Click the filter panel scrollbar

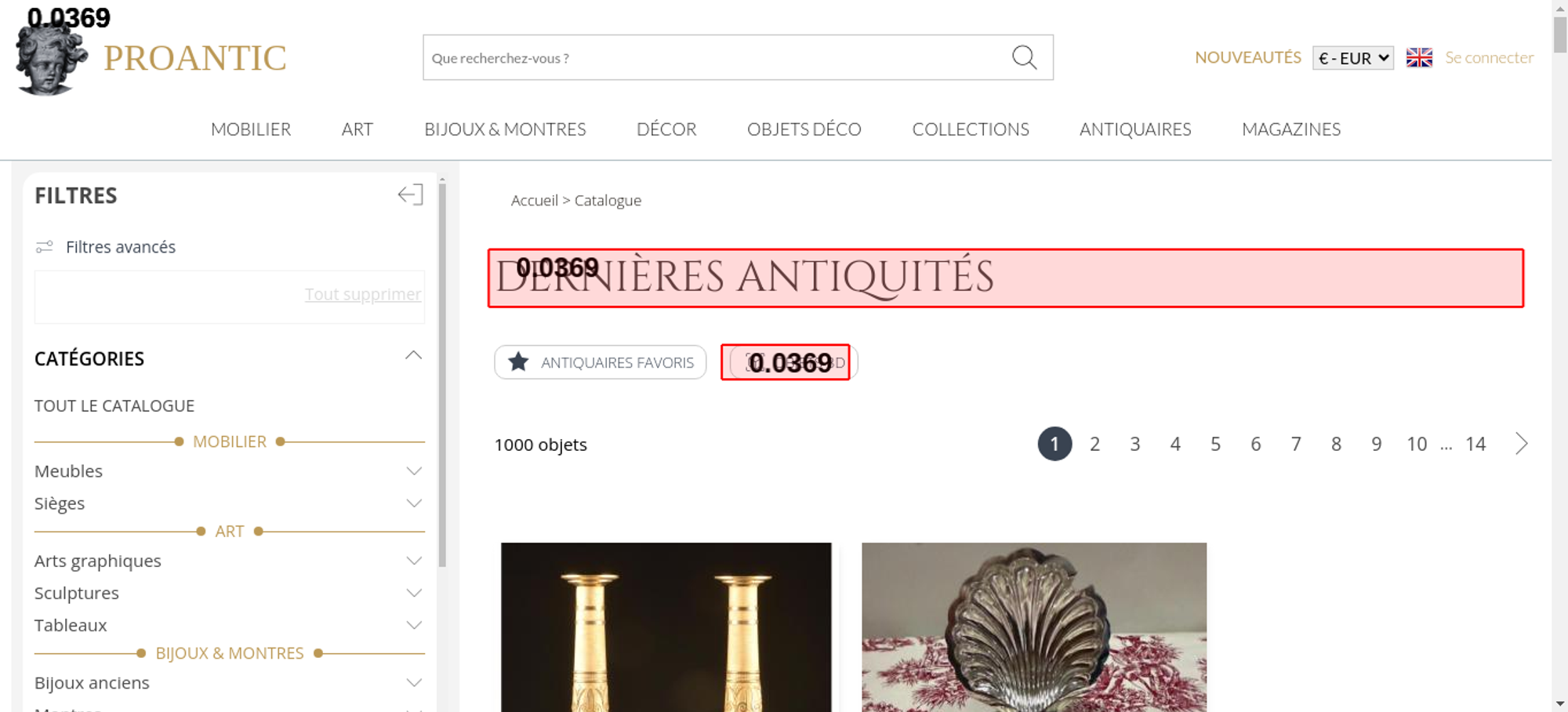pyautogui.click(x=442, y=376)
